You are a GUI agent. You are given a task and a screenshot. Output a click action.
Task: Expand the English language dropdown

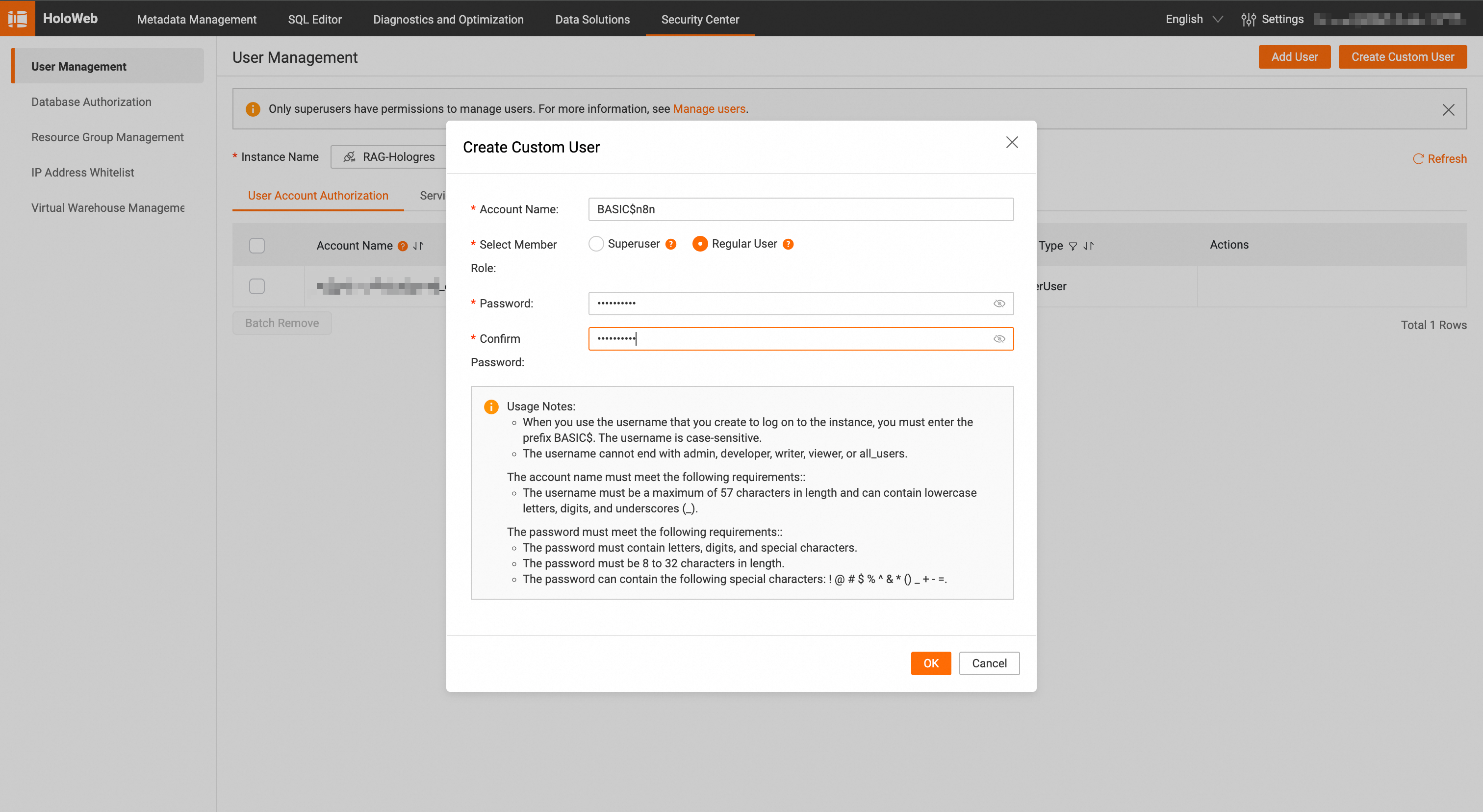pos(1194,19)
